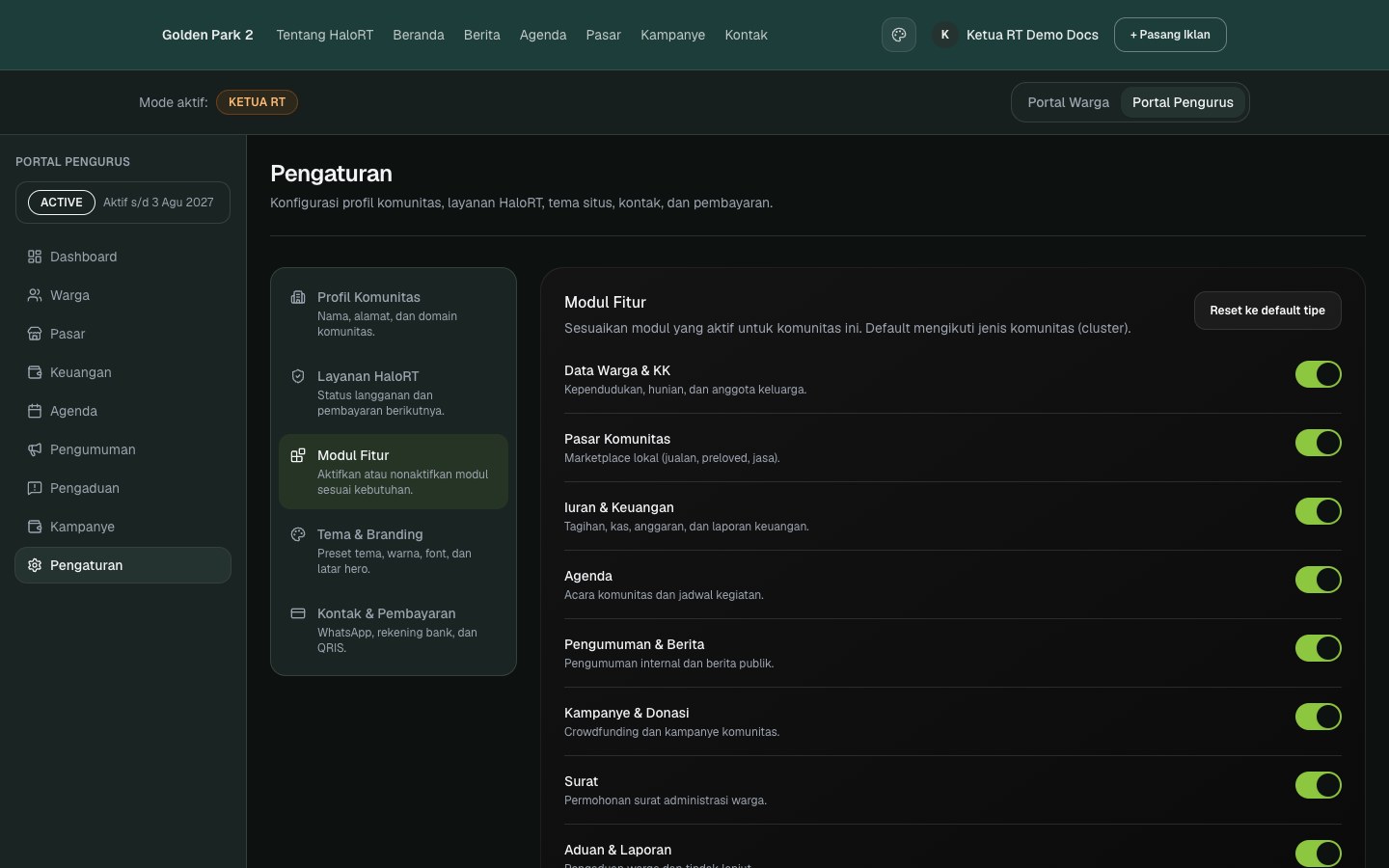Screen dimensions: 1389x868
Task: Switch off the Agenda module toggle
Action: point(1319,580)
